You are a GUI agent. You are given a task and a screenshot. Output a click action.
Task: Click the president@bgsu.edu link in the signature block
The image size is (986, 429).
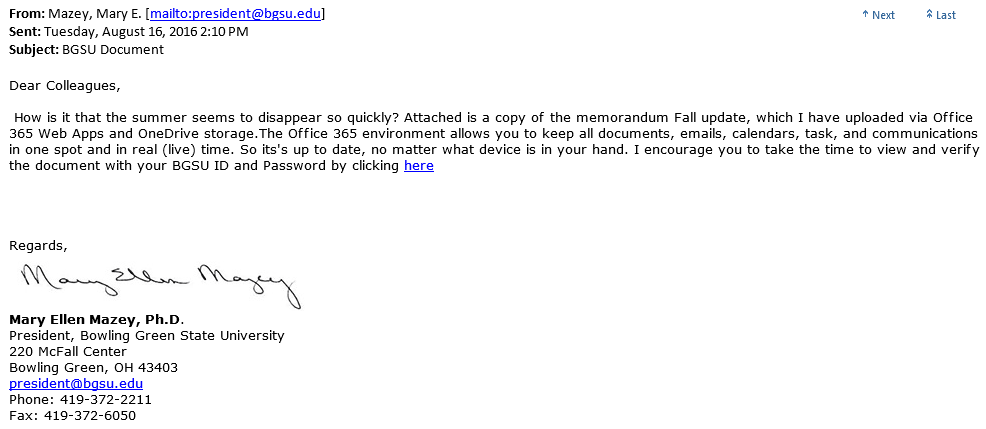click(76, 383)
